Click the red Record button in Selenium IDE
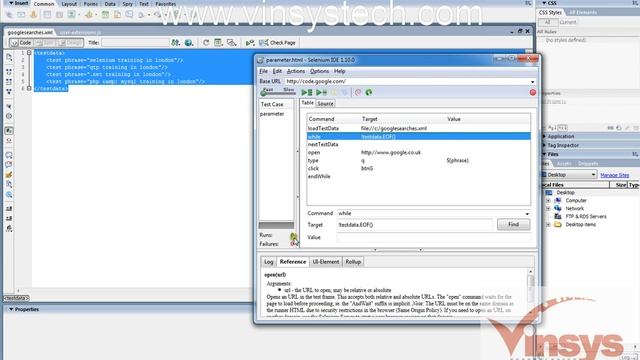Viewport: 640px width, 360px height. tap(533, 93)
